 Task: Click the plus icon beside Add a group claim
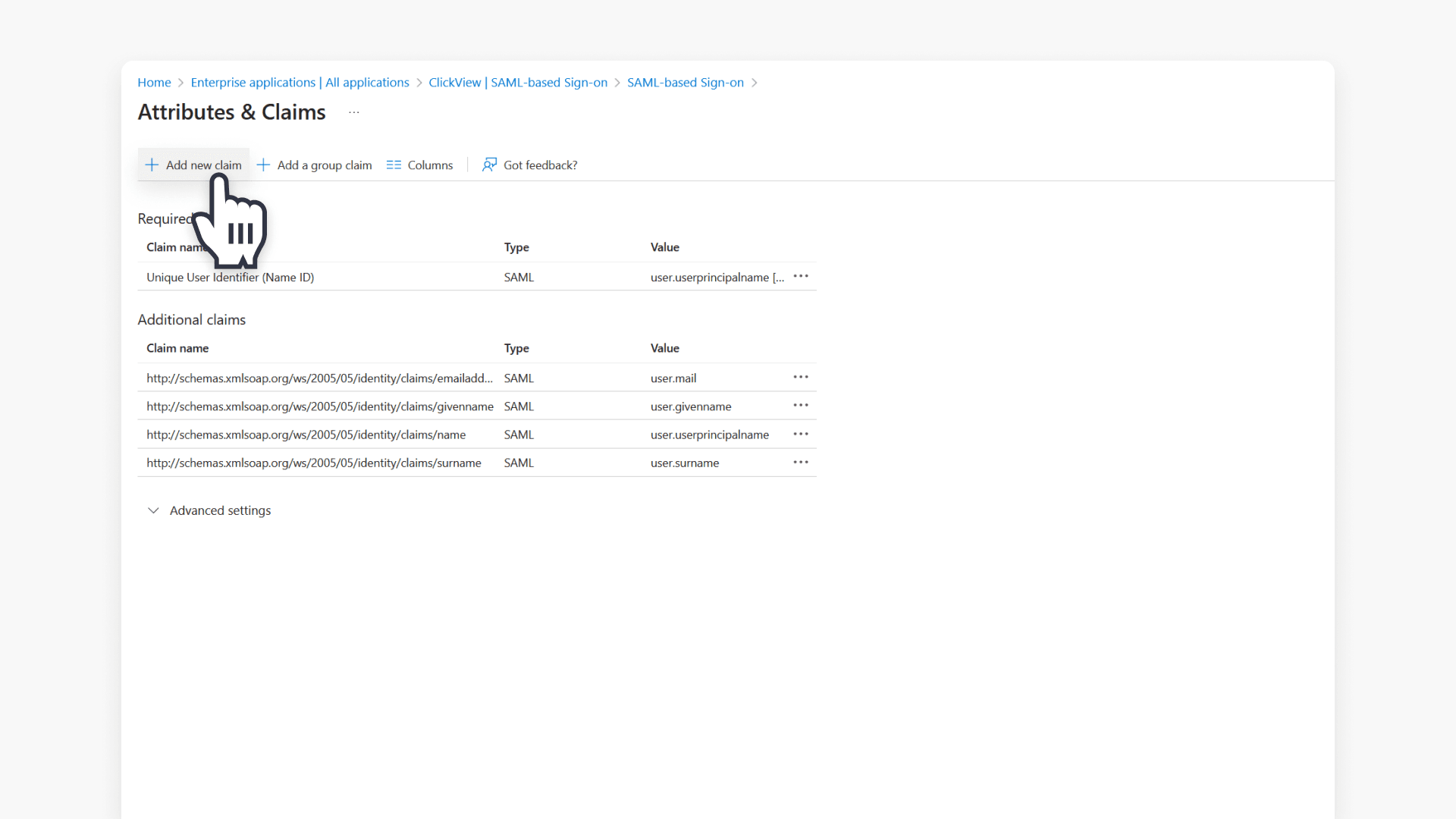(x=263, y=165)
